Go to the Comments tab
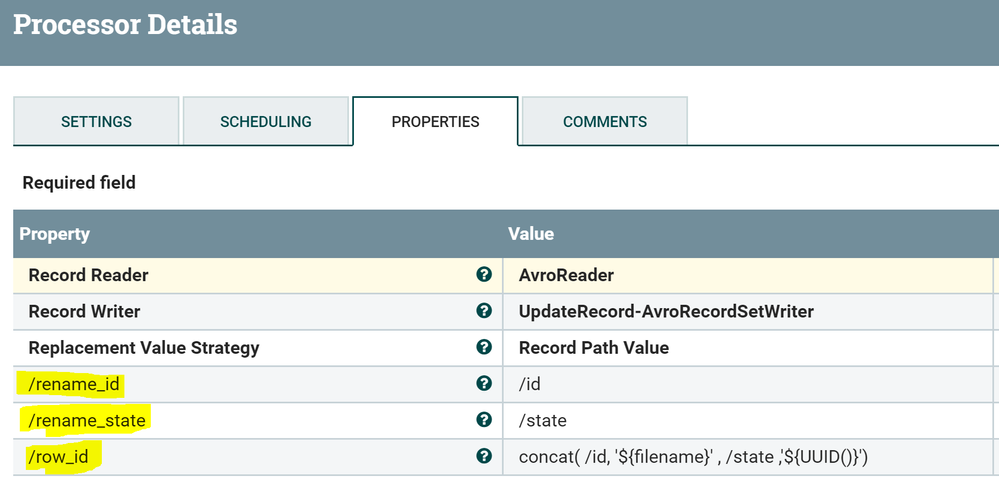The height and width of the screenshot is (477, 999). (x=604, y=122)
